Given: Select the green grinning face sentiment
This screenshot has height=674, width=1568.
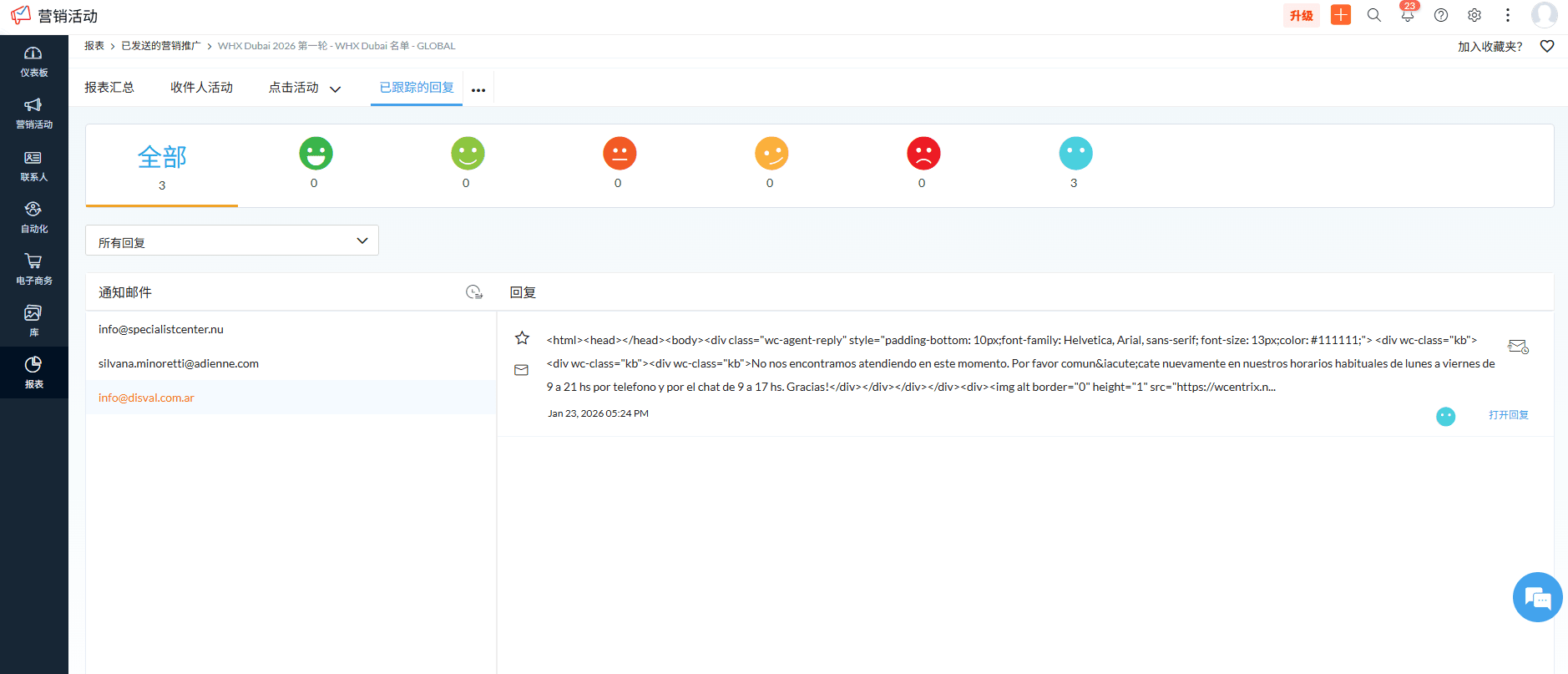Looking at the screenshot, I should coord(316,154).
